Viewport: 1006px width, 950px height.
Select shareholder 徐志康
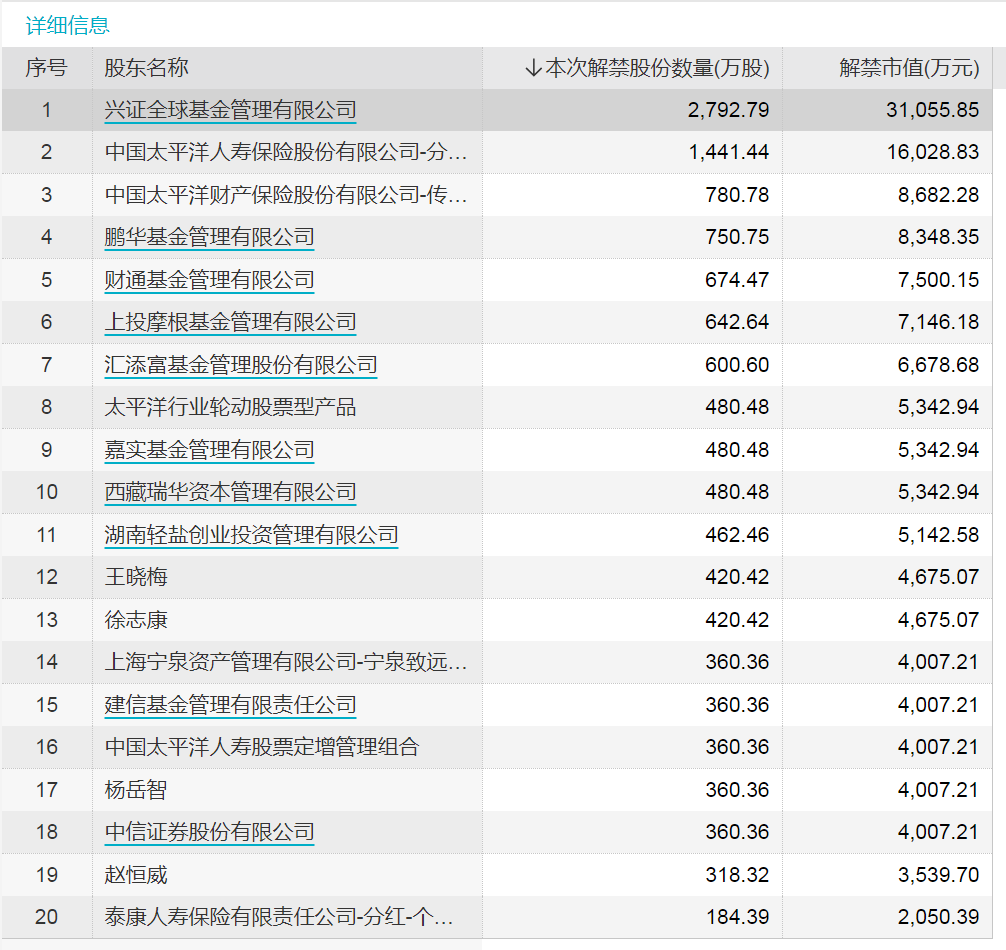[x=136, y=620]
